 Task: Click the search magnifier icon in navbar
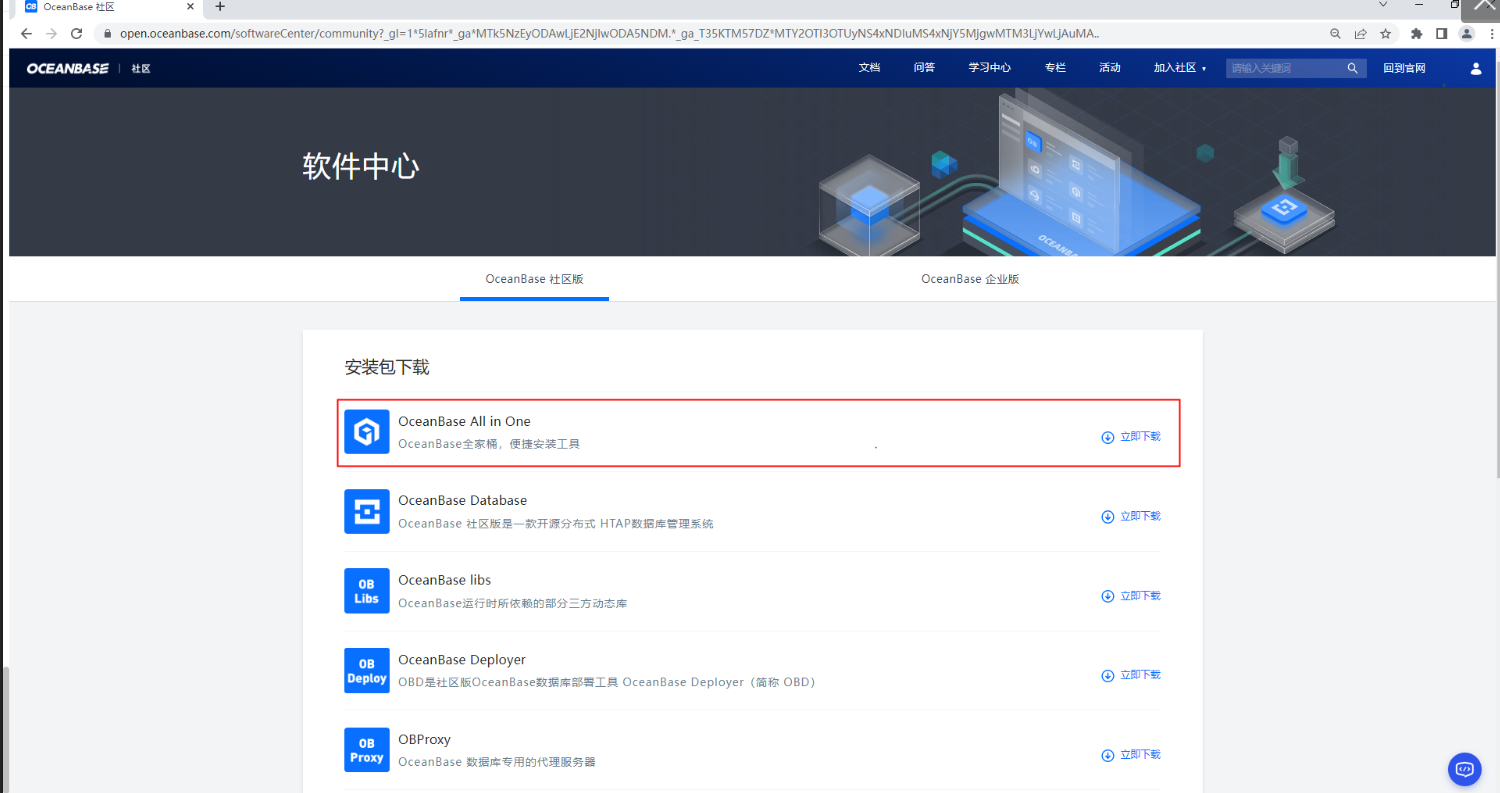1352,68
